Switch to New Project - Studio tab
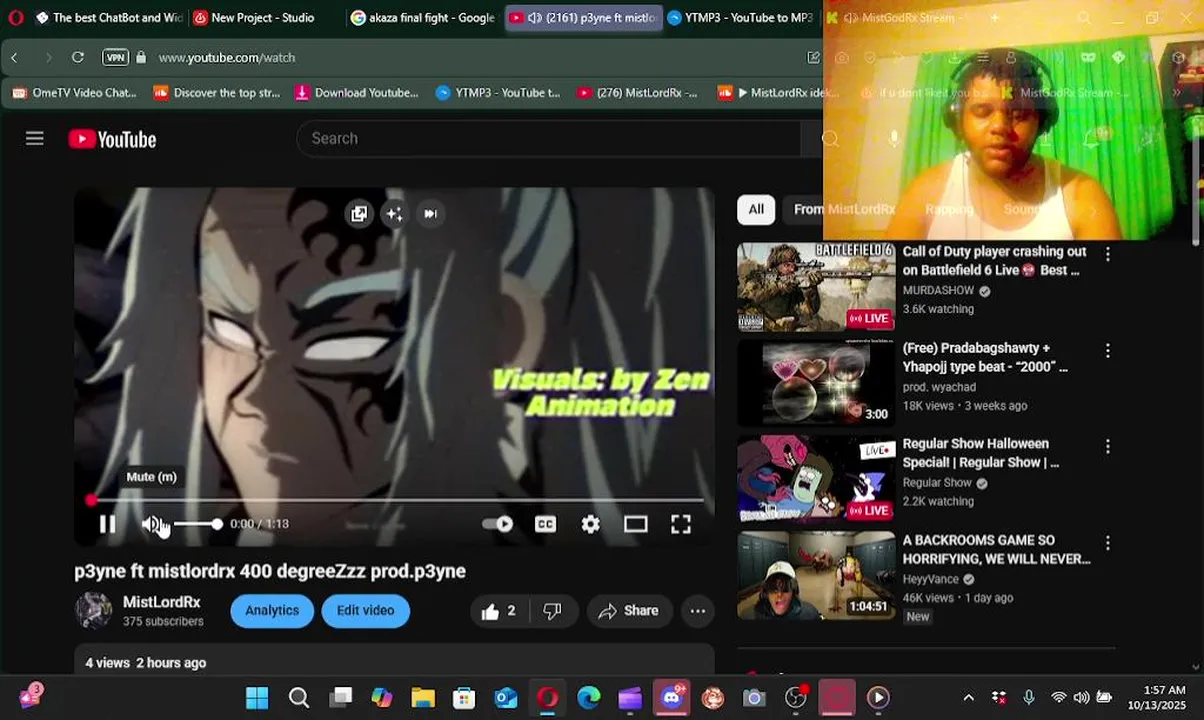Screen dimensions: 1204x720 tap(260, 18)
